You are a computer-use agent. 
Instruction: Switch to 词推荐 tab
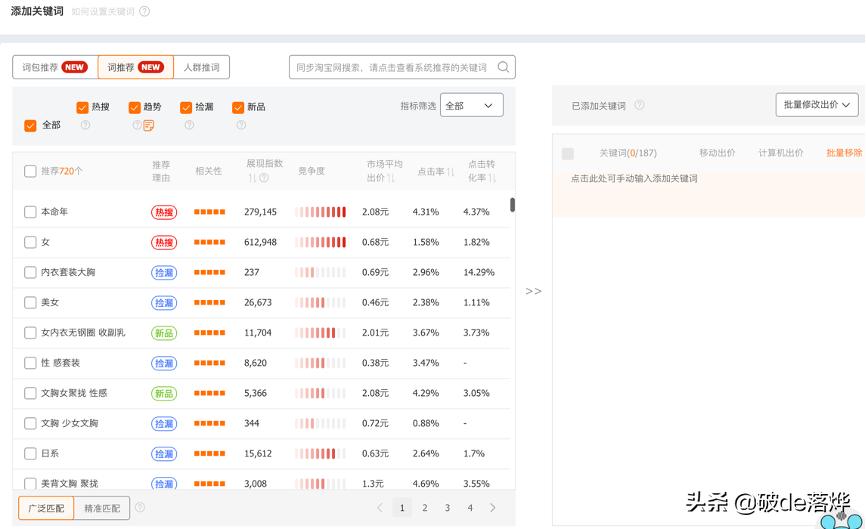[136, 67]
